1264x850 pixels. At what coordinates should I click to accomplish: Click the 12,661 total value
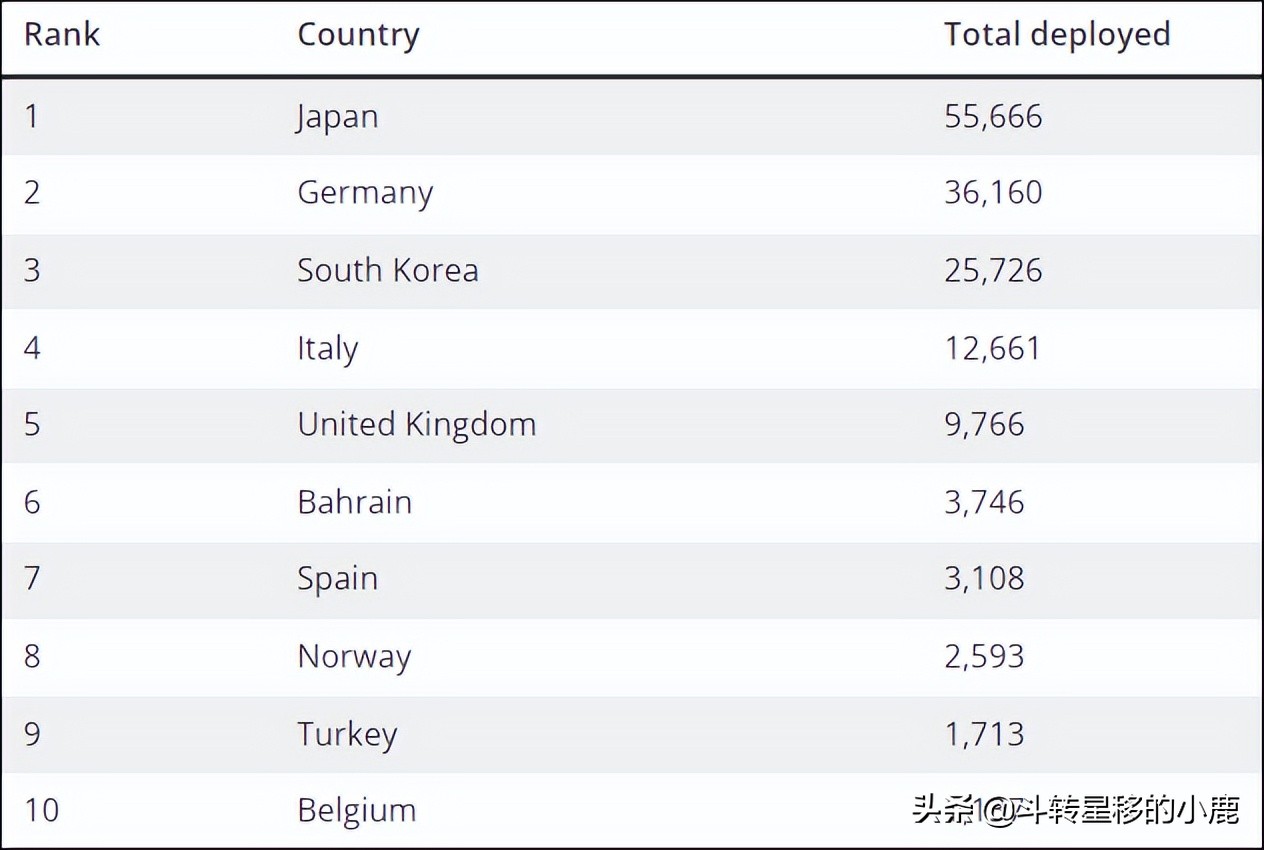point(992,348)
